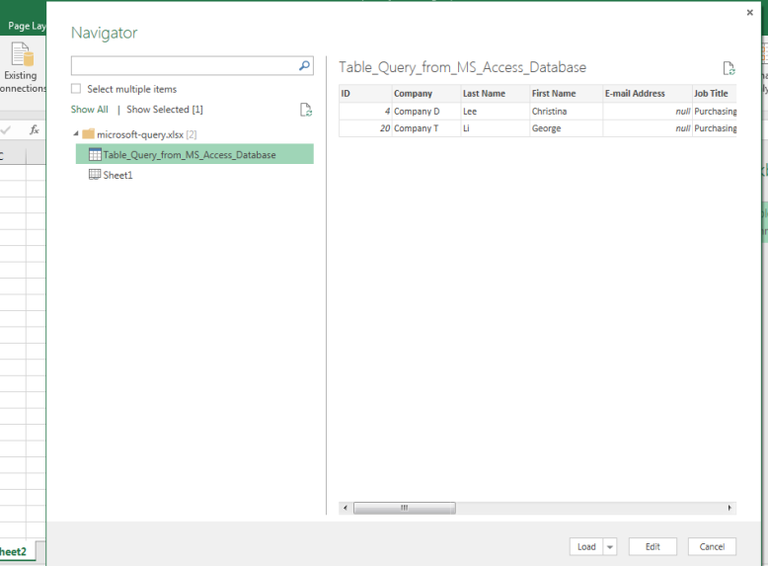
Task: Click the horizontal scrollbar thumb in the preview
Action: click(405, 508)
